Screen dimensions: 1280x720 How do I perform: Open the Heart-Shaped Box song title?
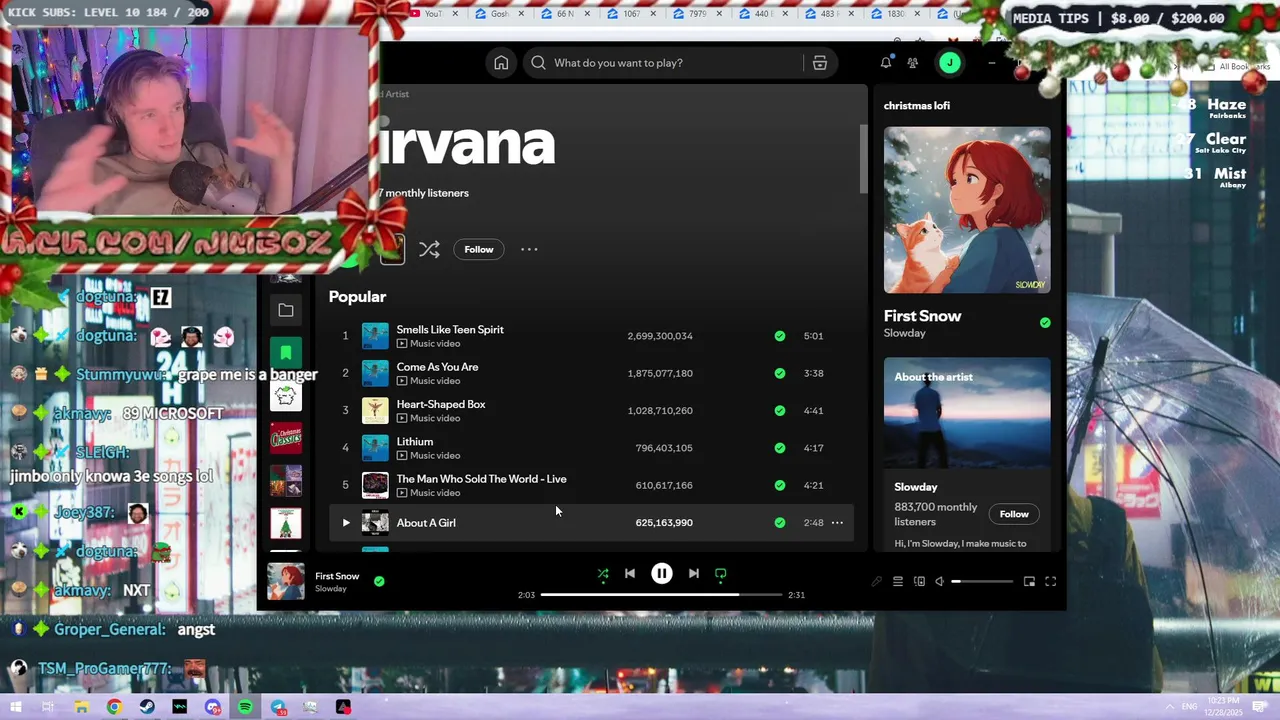click(441, 404)
